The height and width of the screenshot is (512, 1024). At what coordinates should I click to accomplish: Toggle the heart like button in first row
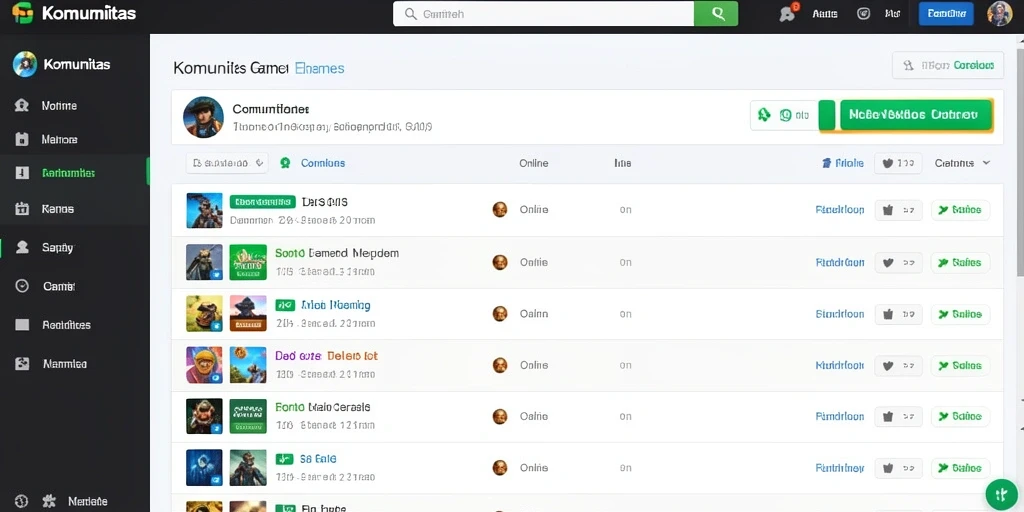[x=899, y=210]
